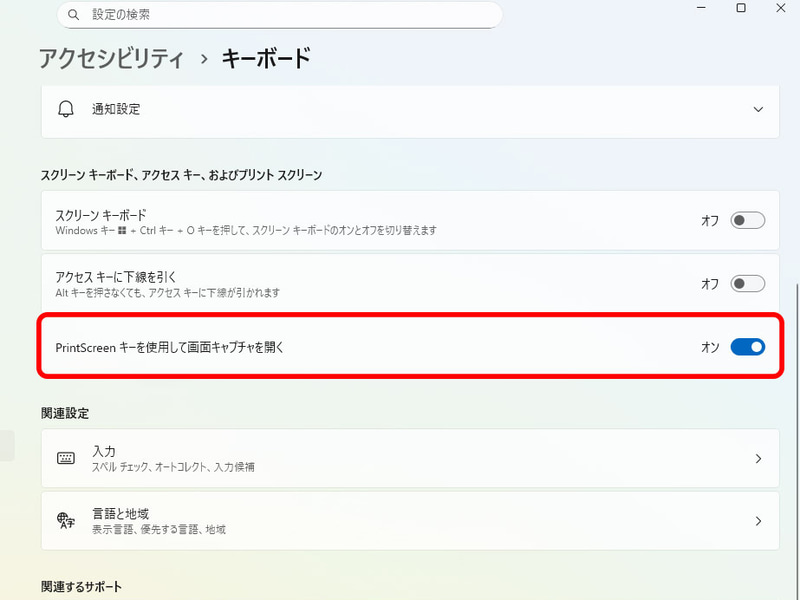Image resolution: width=800 pixels, height=600 pixels.
Task: Click the language globe icon beside 言語と地域
Action: click(64, 520)
